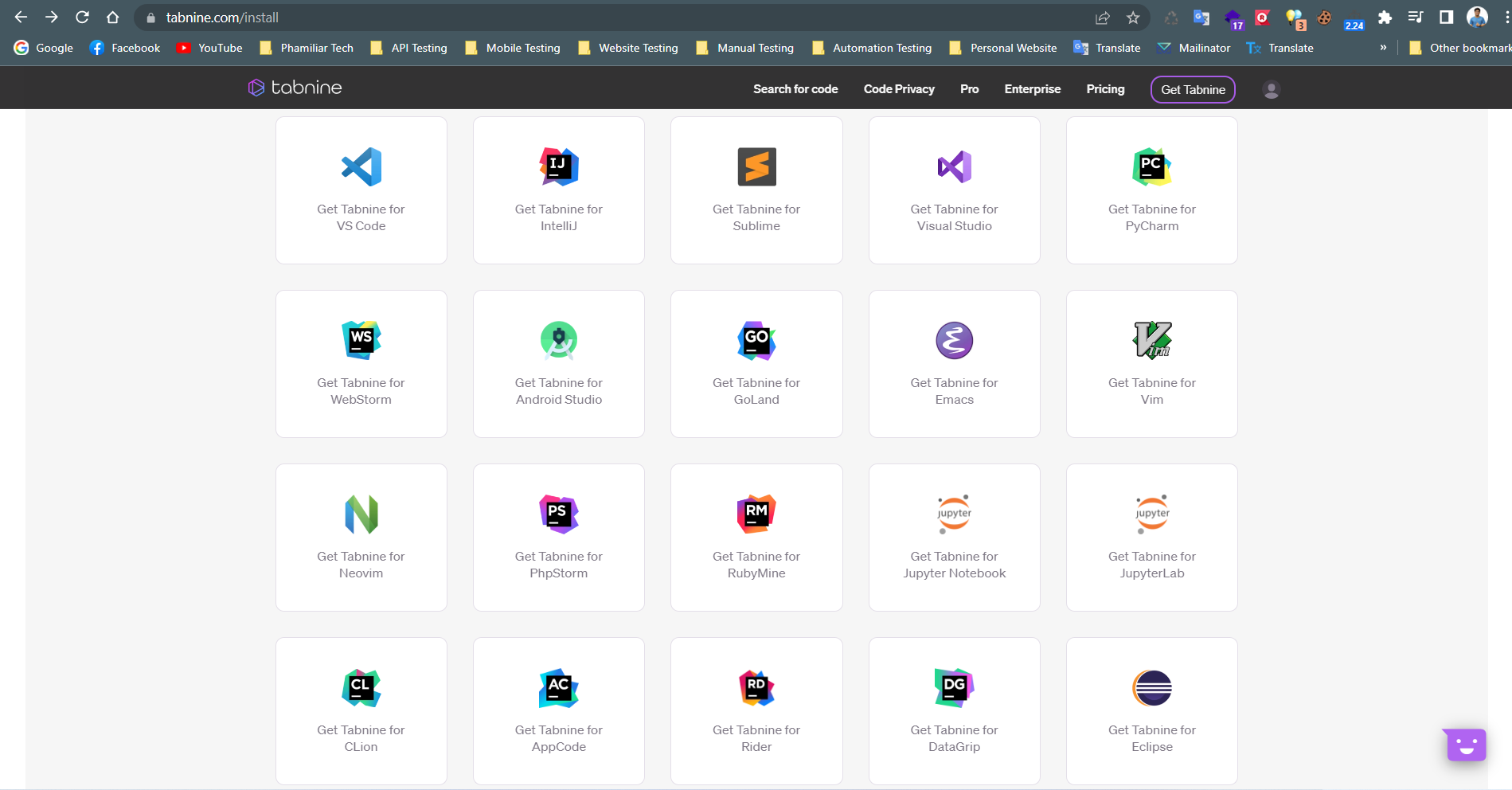1512x790 pixels.
Task: Click the DataGrip DG logo icon
Action: pyautogui.click(x=955, y=688)
